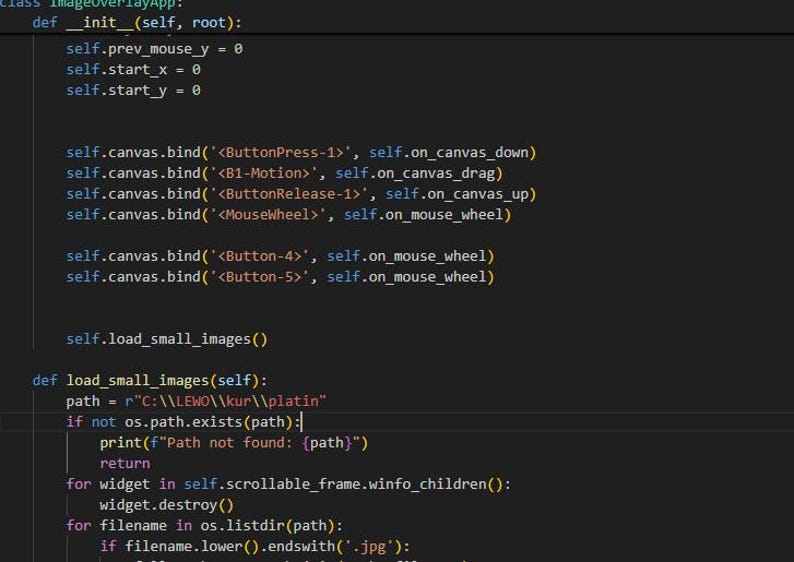The width and height of the screenshot is (794, 562).
Task: Click the print 'Path not found' line
Action: [x=234, y=443]
